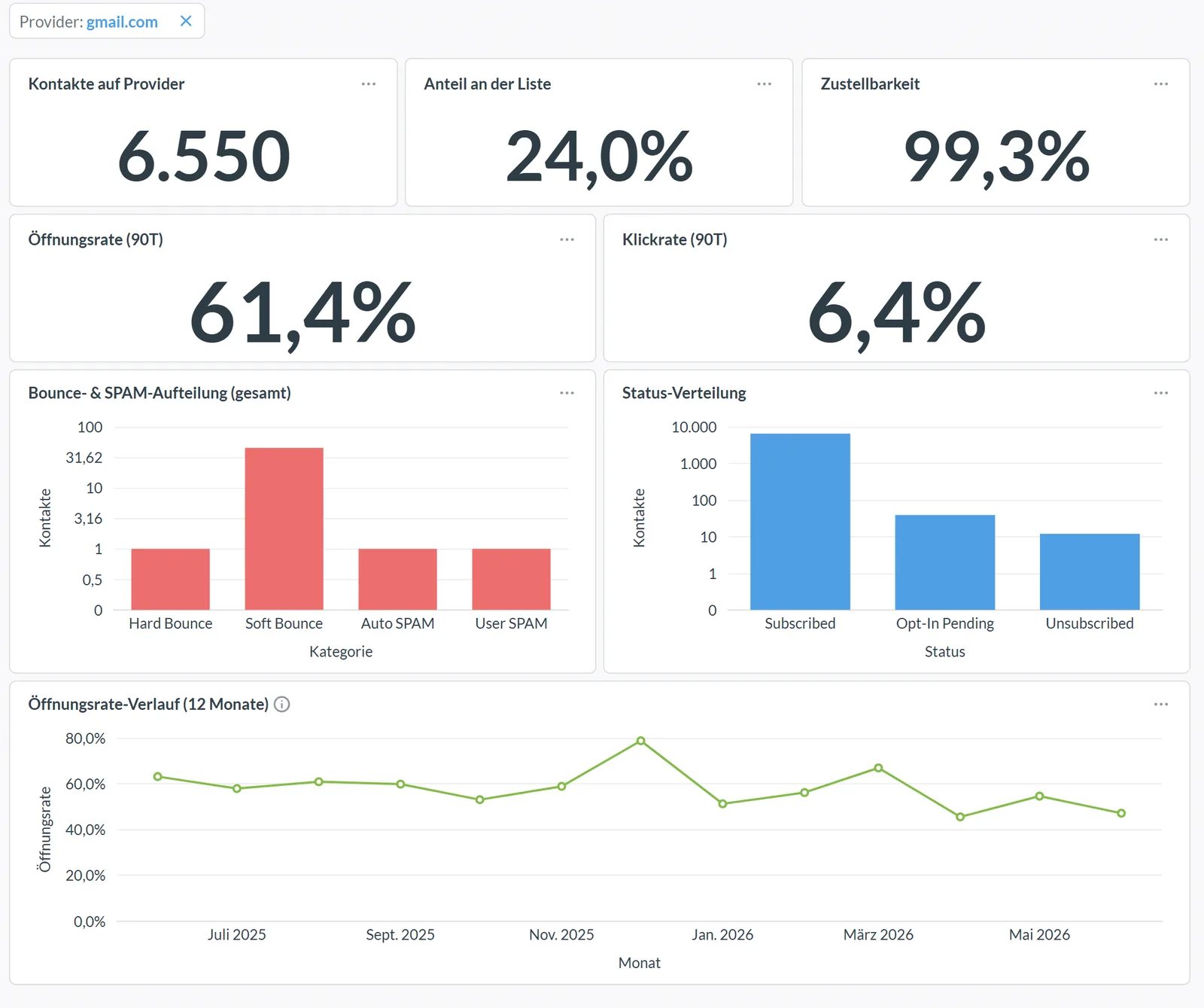Click the Kategorie axis label
The width and height of the screenshot is (1204, 1008).
[341, 652]
